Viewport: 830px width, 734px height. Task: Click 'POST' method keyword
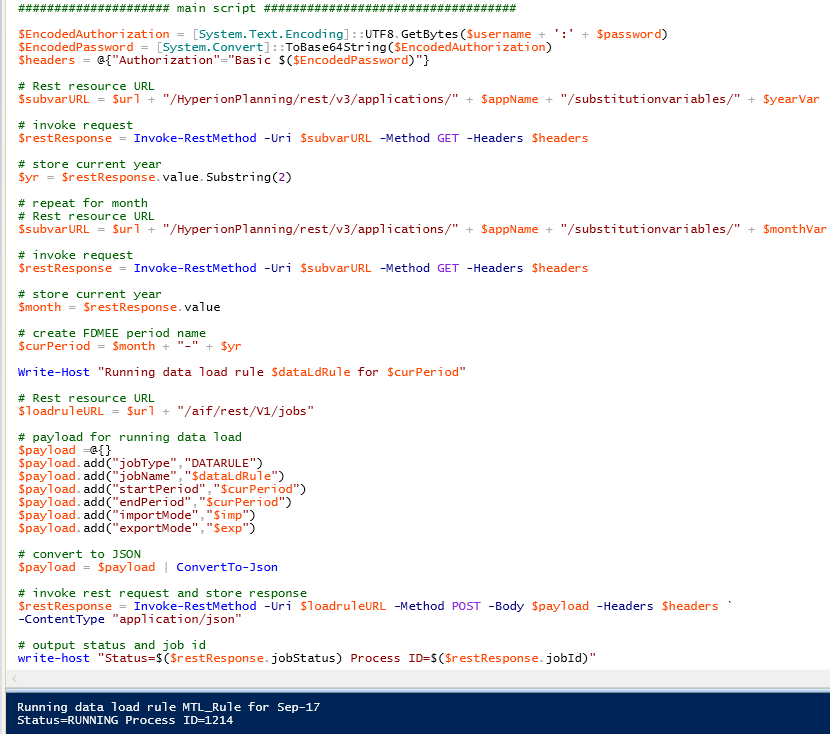[466, 606]
